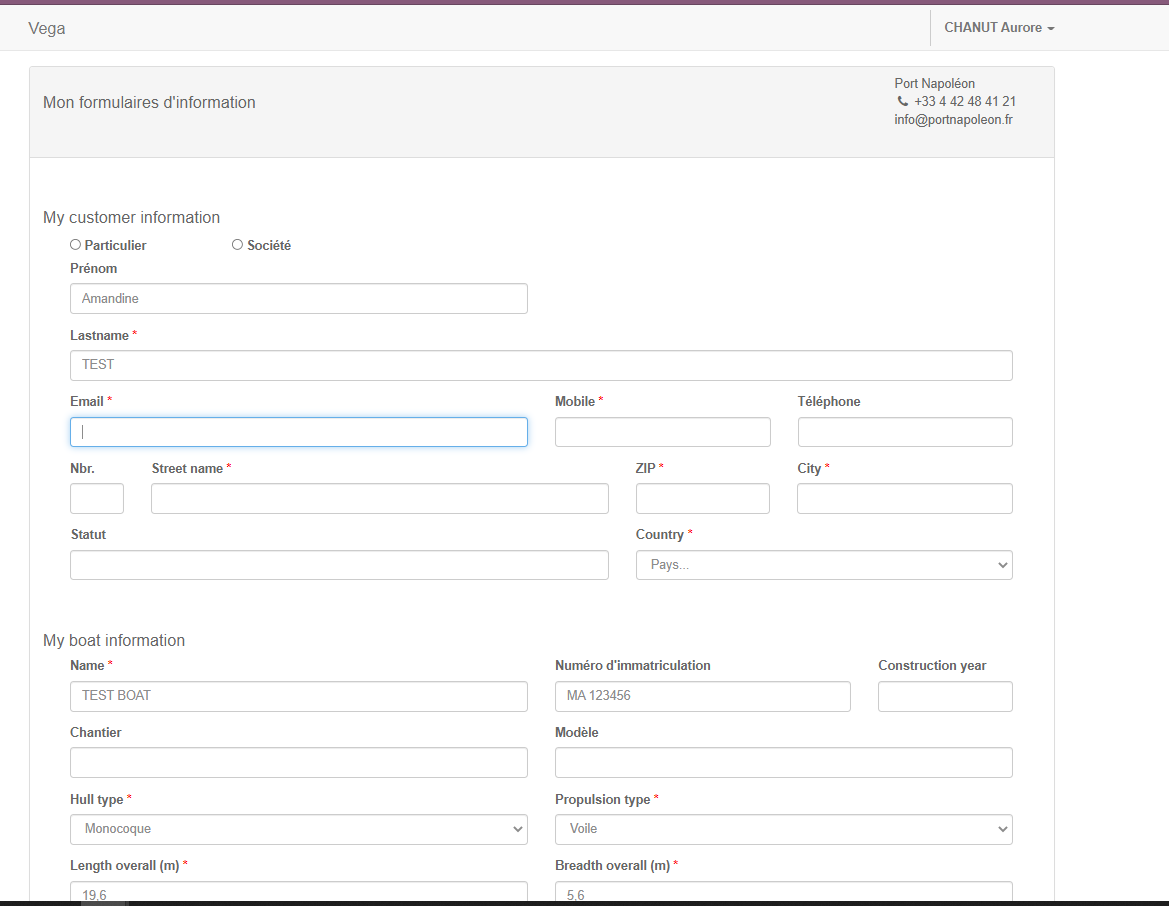This screenshot has height=906, width=1169.
Task: Select the Particulier radio button
Action: pyautogui.click(x=75, y=245)
